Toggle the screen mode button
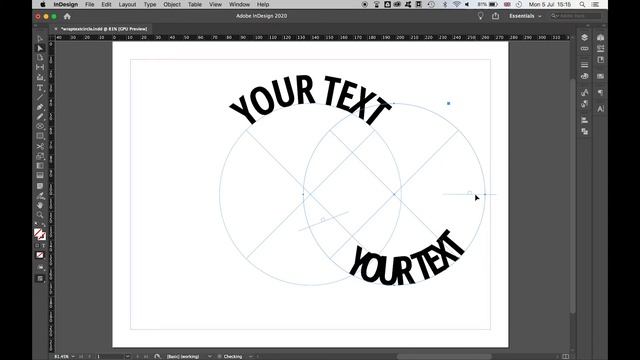 coord(40,279)
